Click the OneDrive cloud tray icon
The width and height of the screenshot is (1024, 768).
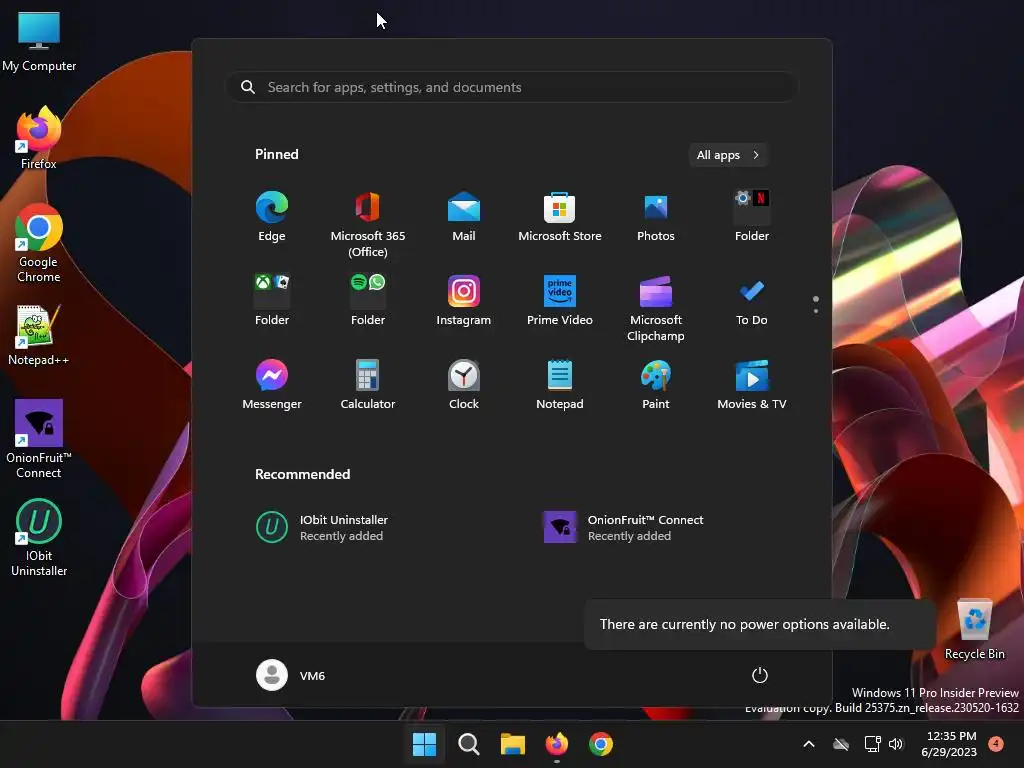841,744
